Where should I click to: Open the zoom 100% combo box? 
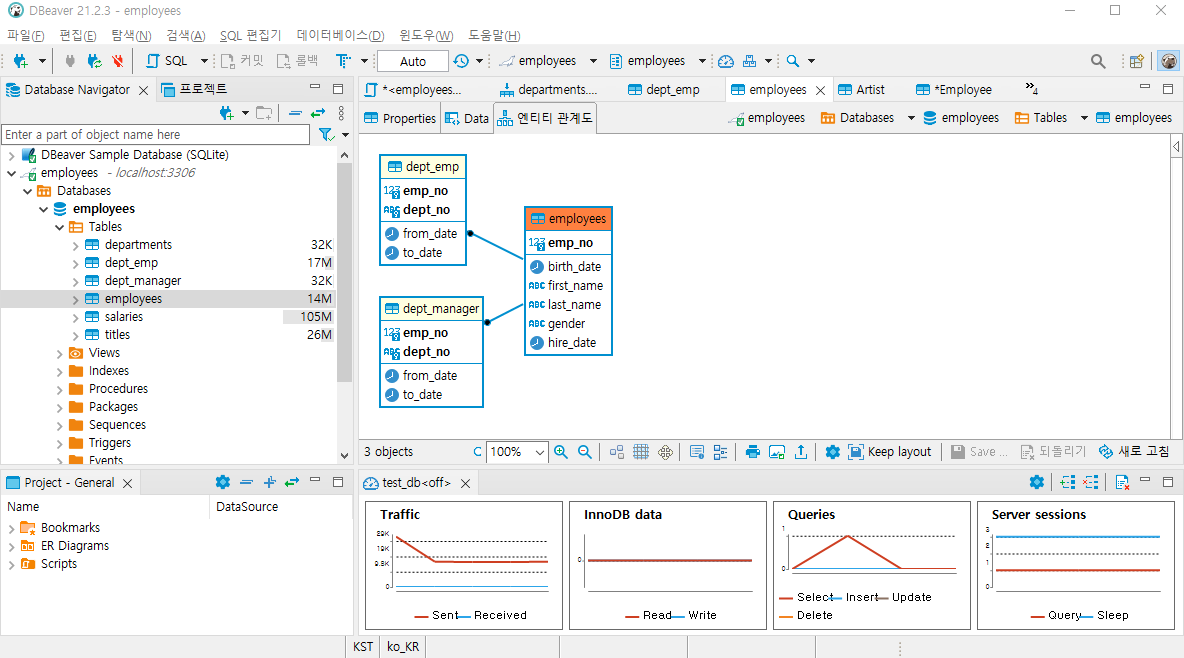pos(517,452)
